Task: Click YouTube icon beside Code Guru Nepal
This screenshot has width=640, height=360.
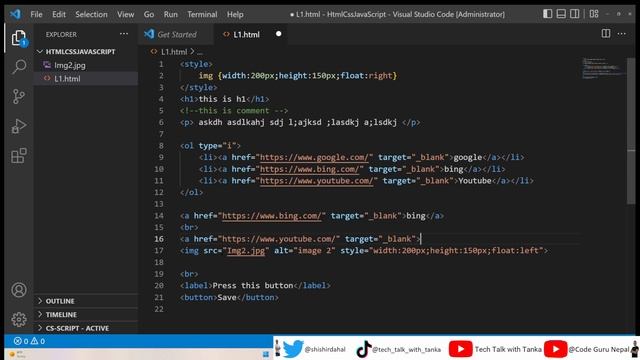Action: click(x=555, y=349)
